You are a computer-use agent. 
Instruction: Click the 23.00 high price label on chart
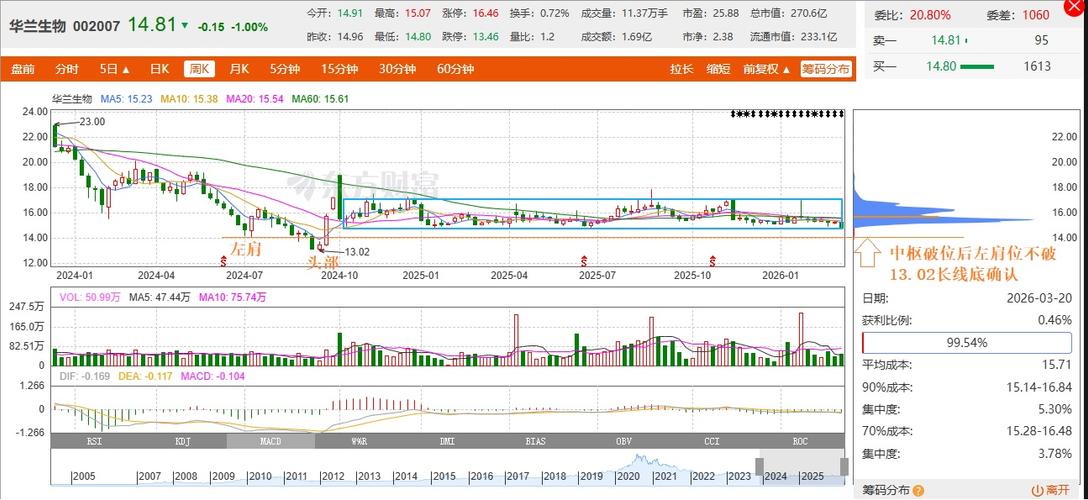pos(92,121)
